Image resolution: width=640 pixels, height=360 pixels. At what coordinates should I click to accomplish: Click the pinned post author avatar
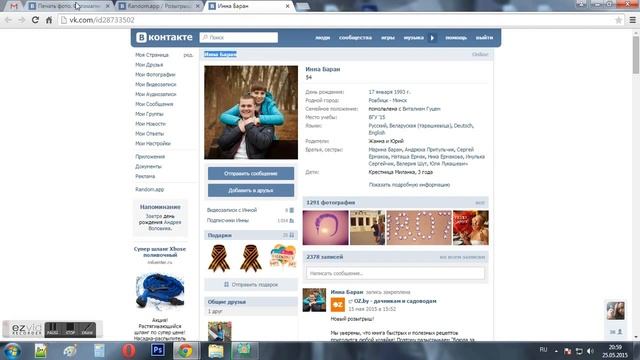pos(314,300)
